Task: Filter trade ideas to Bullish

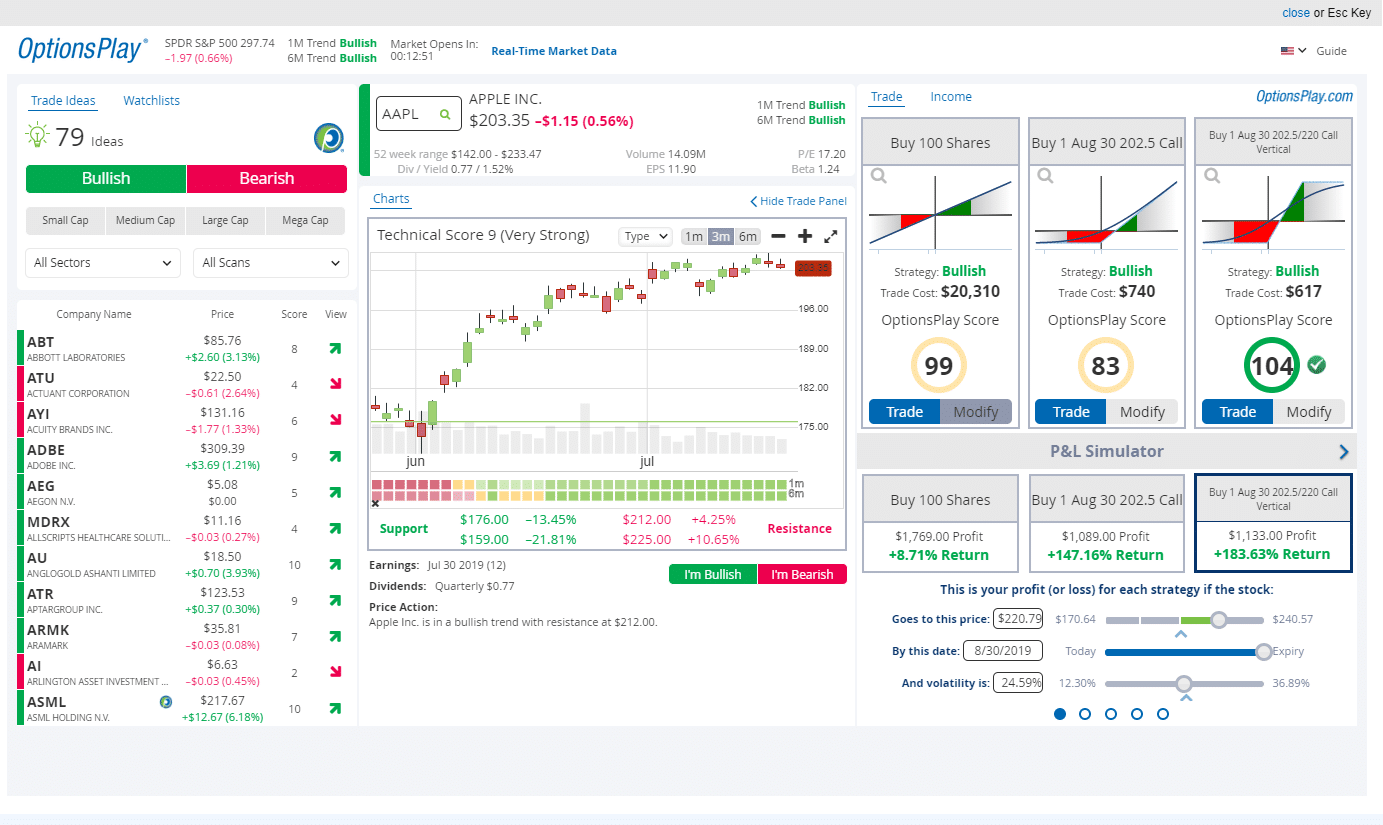Action: 106,179
